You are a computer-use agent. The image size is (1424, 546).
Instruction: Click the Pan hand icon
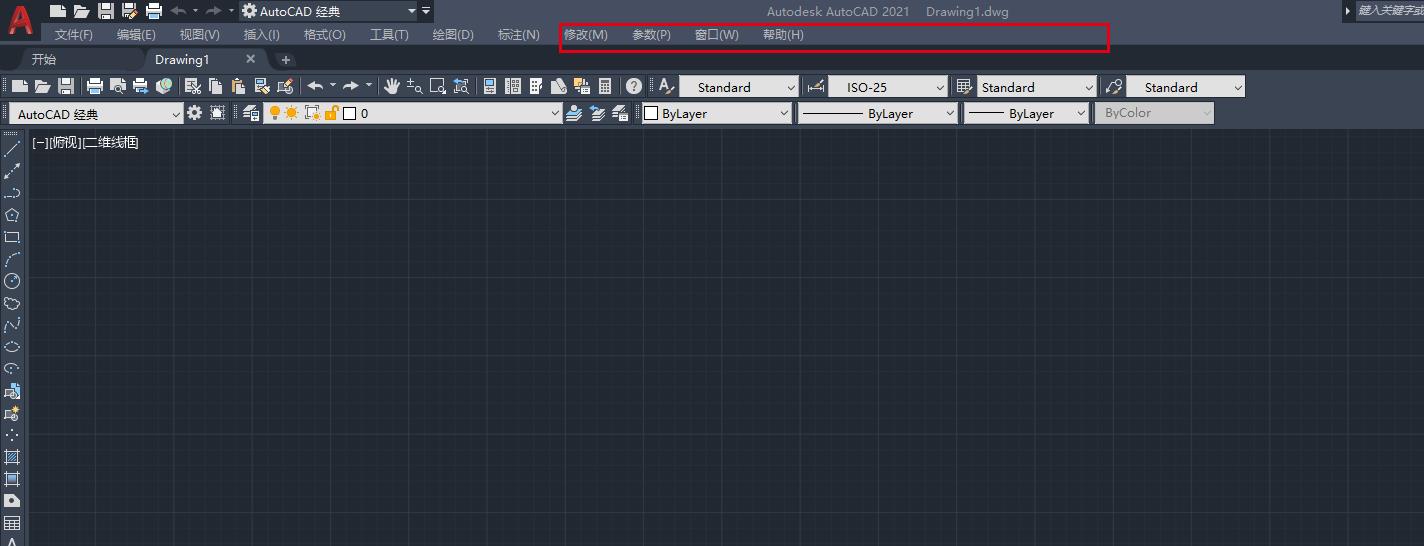pos(392,87)
